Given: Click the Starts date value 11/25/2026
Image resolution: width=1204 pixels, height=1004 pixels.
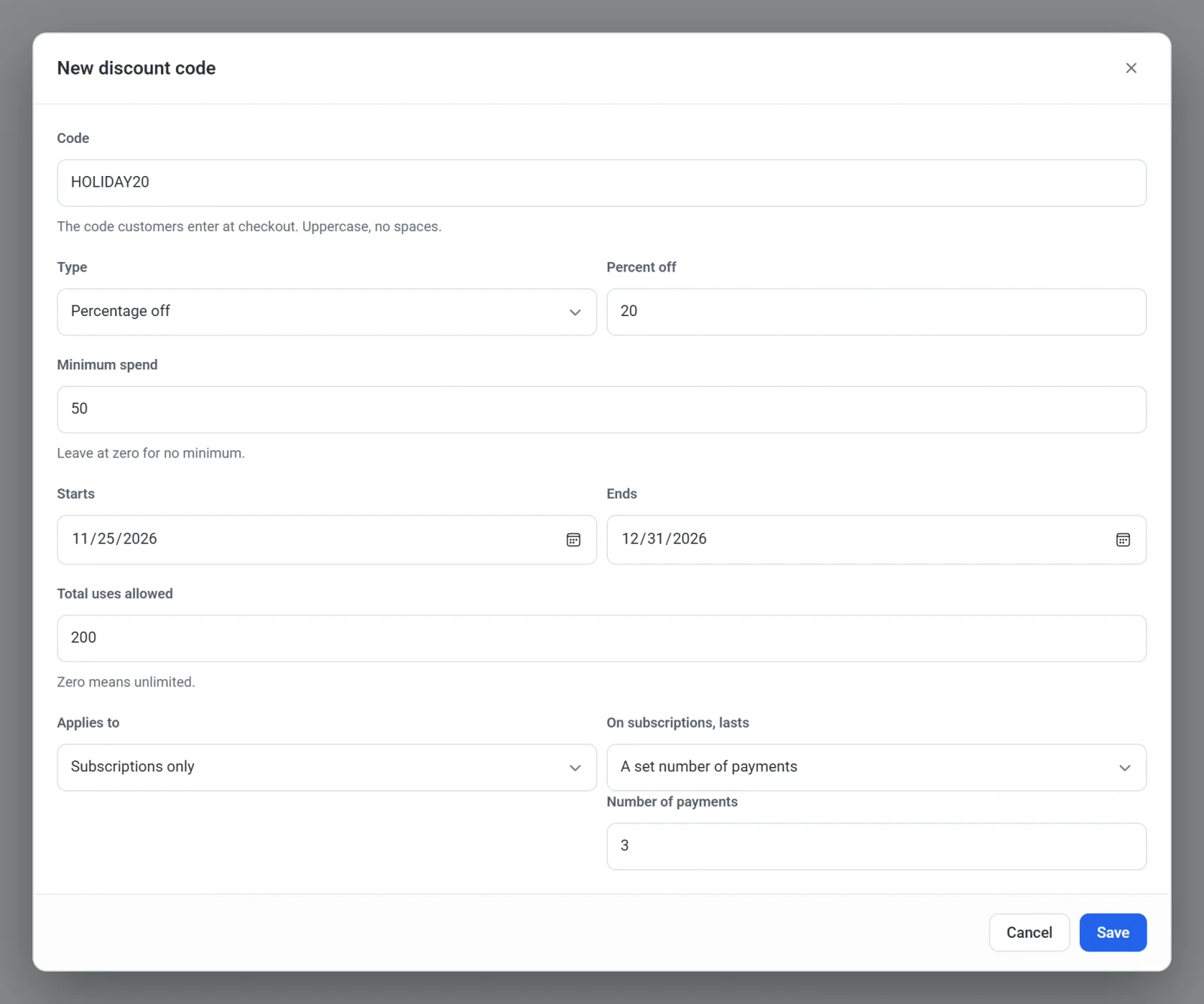Looking at the screenshot, I should pyautogui.click(x=114, y=539).
